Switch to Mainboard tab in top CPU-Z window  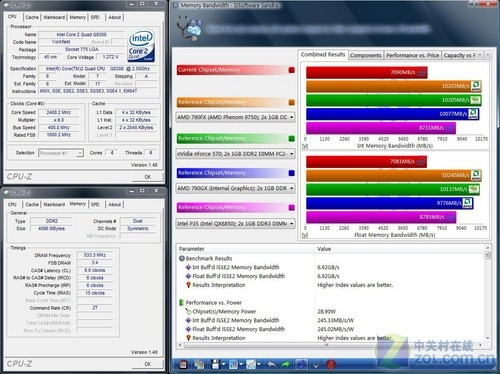pos(54,17)
